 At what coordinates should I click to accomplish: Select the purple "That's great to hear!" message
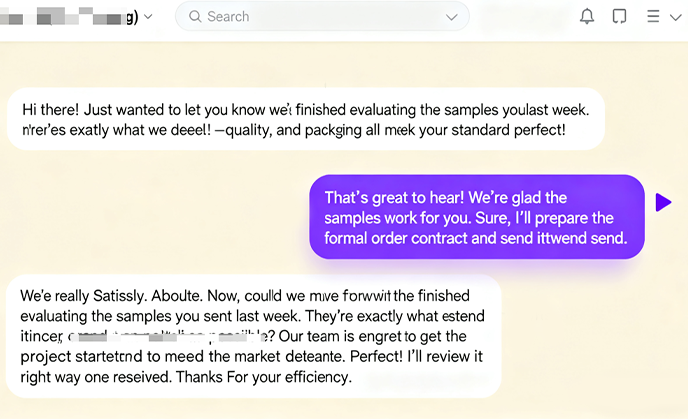point(477,217)
